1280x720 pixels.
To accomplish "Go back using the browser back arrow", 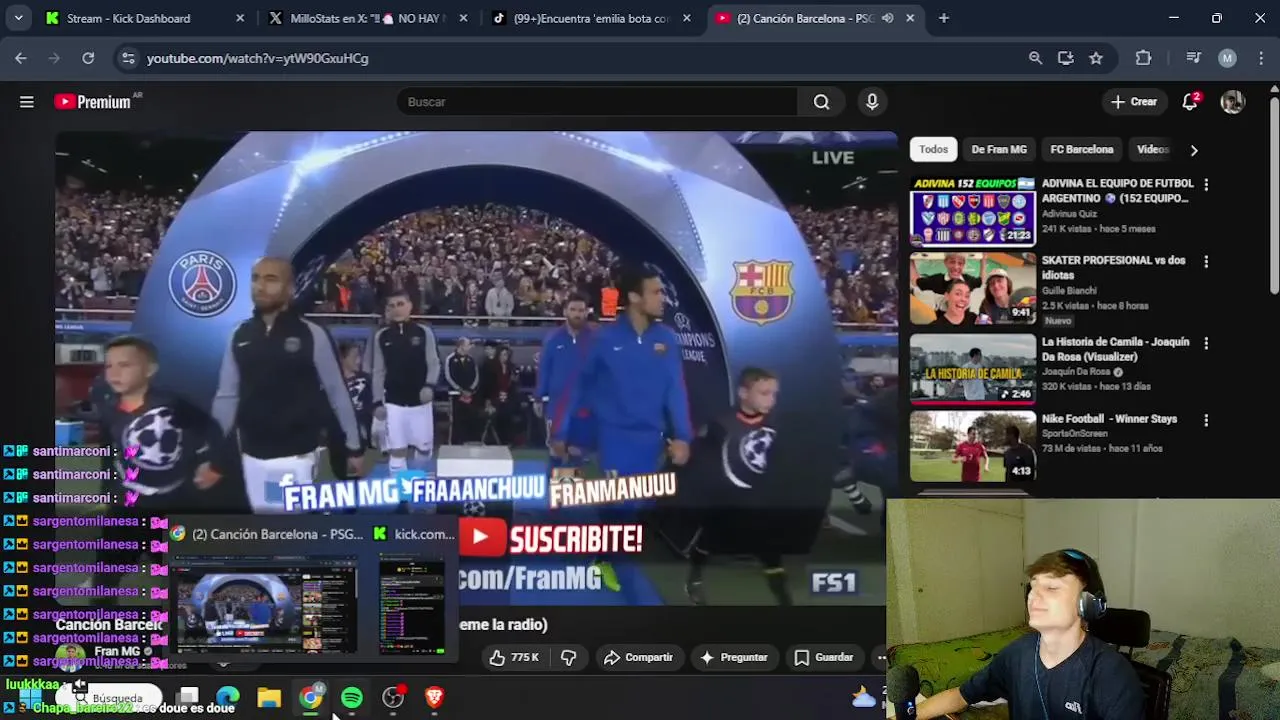I will point(21,58).
